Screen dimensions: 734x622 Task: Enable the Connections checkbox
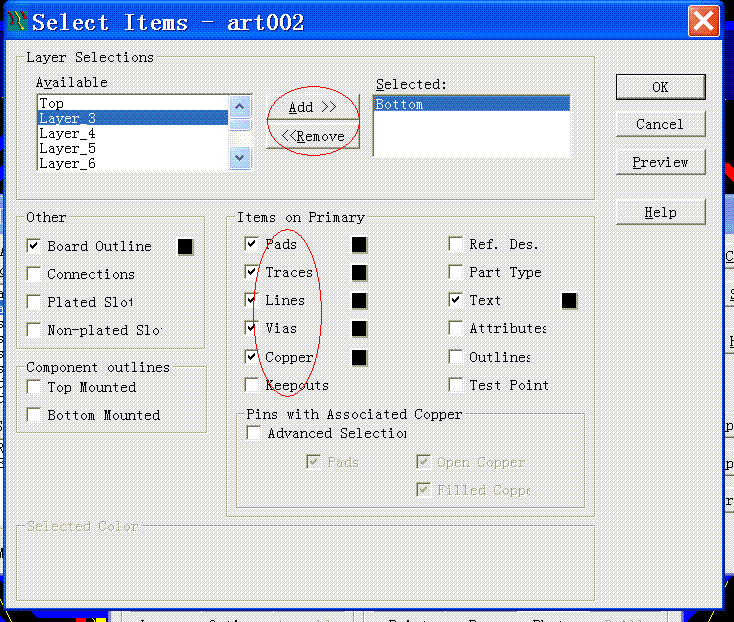pyautogui.click(x=33, y=274)
